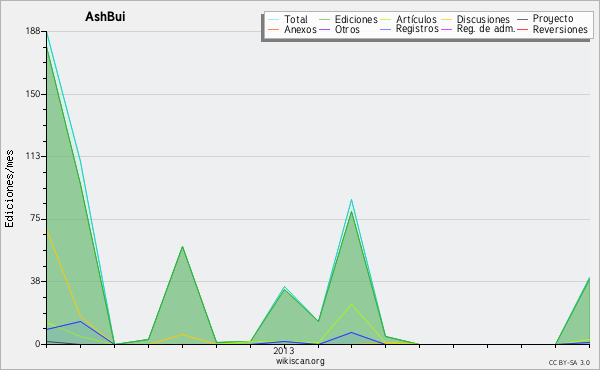Click the Ediciones/mes axis title
Screen dimensions: 600x370
(9, 189)
